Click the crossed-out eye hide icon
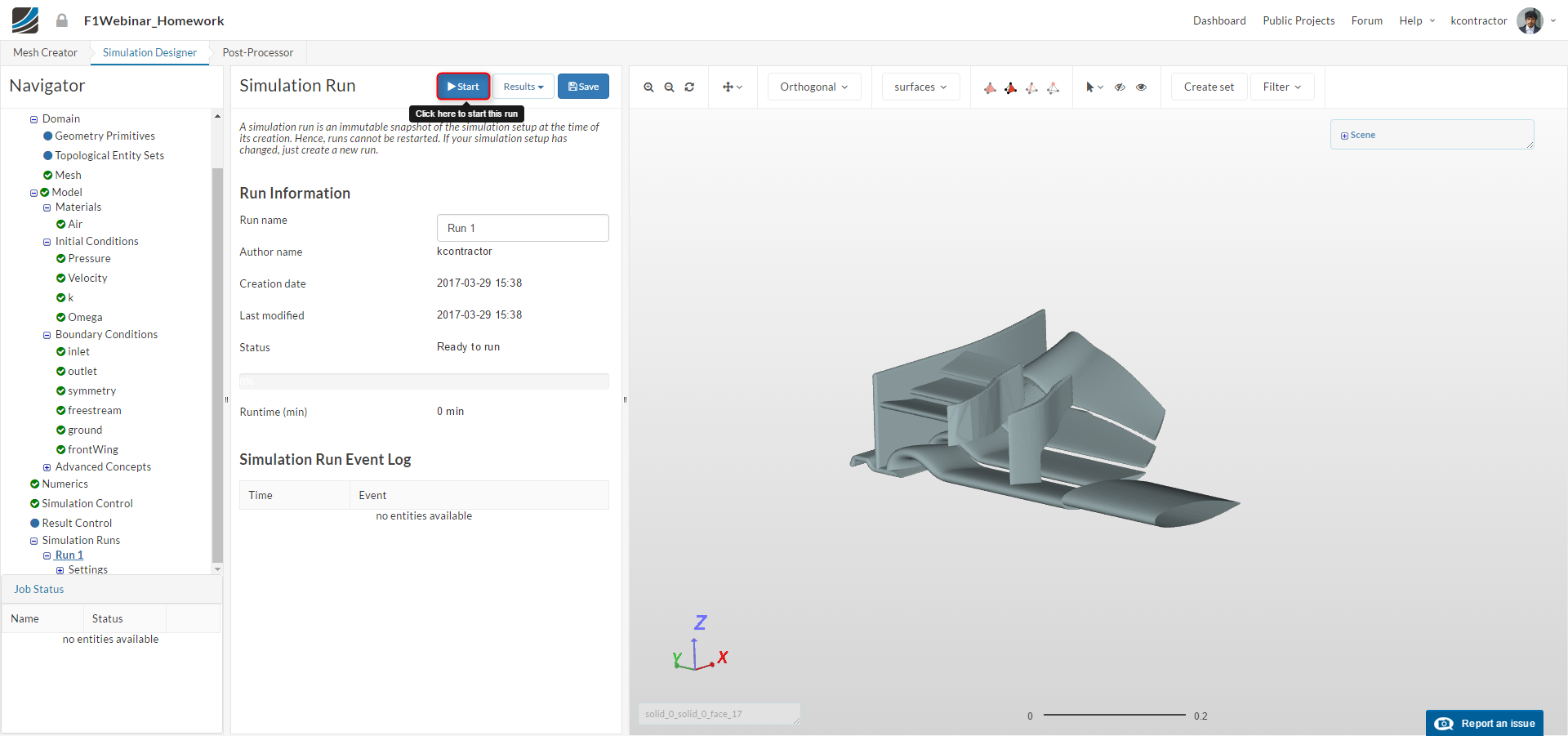1568x736 pixels. click(x=1120, y=87)
